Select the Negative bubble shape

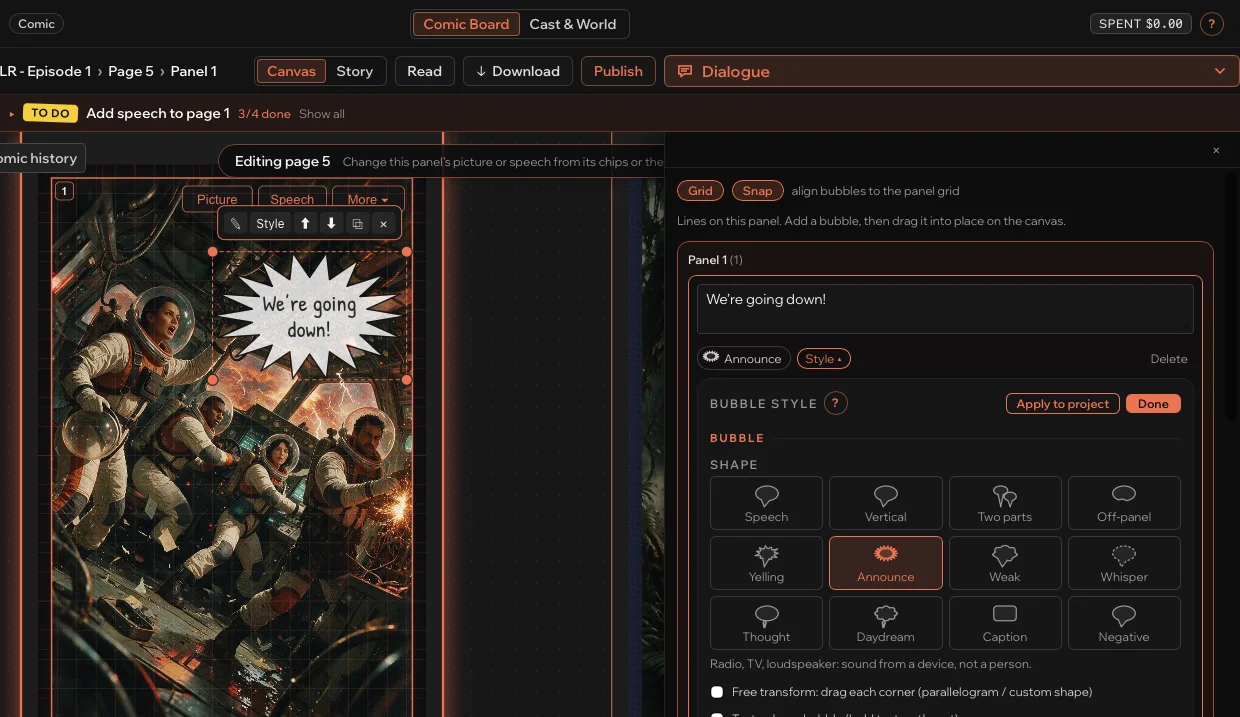coord(1124,623)
